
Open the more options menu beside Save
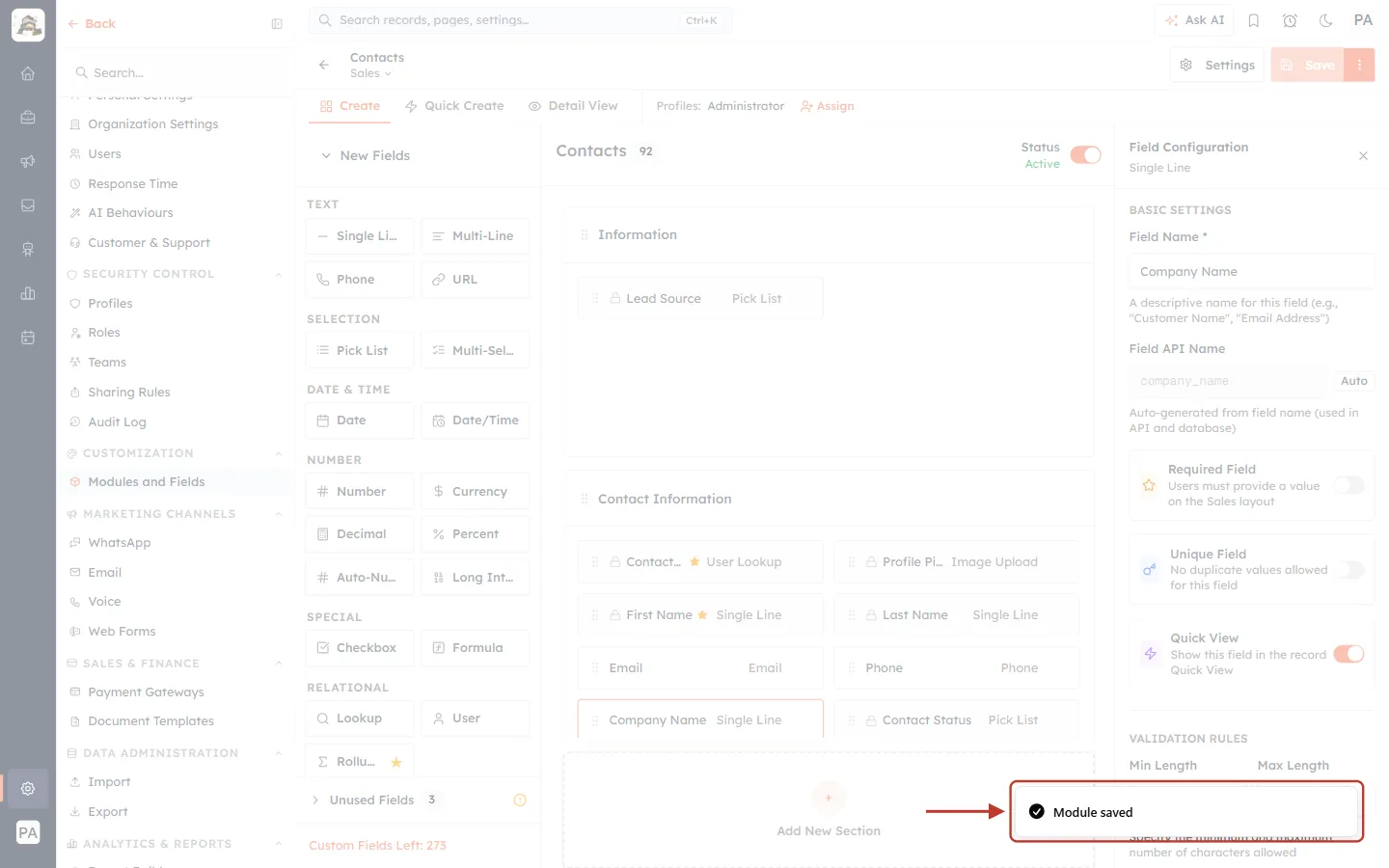pos(1359,65)
